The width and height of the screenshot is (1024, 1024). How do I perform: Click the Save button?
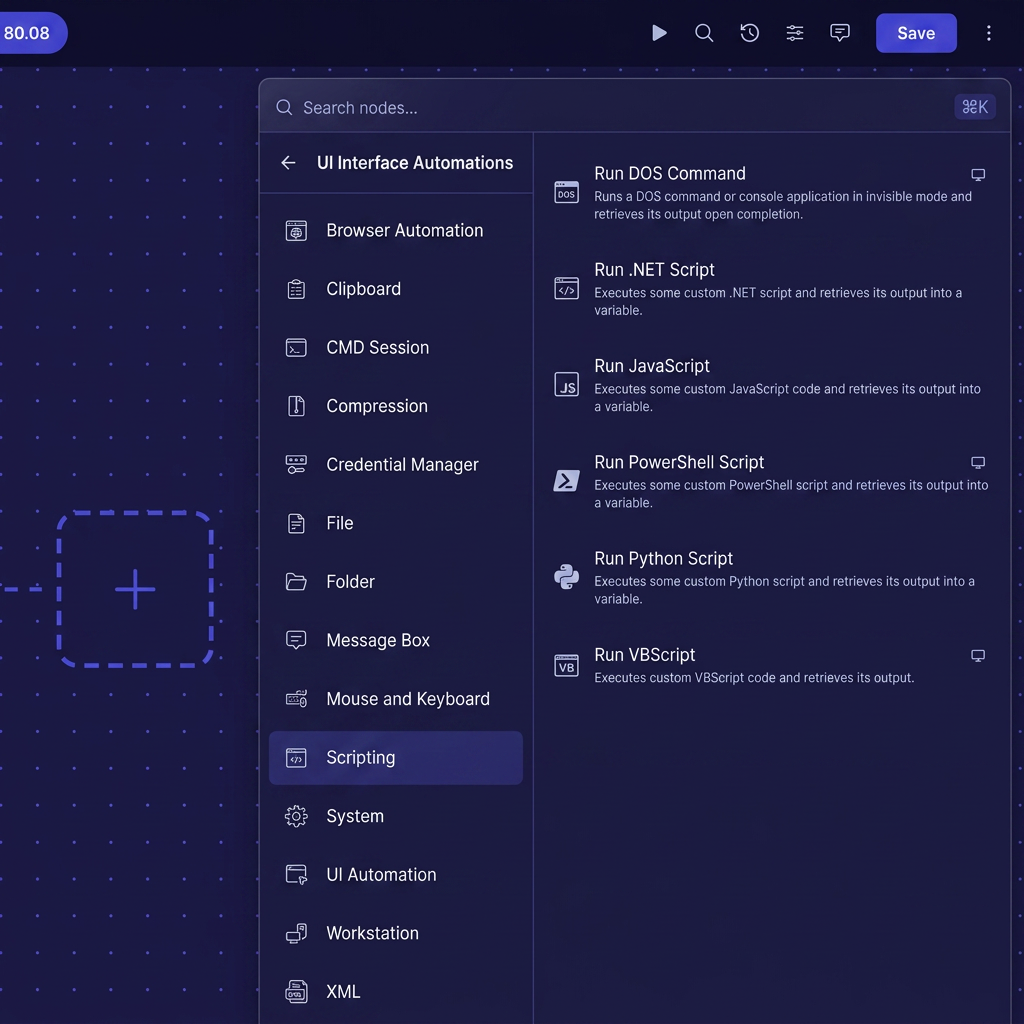coord(916,33)
